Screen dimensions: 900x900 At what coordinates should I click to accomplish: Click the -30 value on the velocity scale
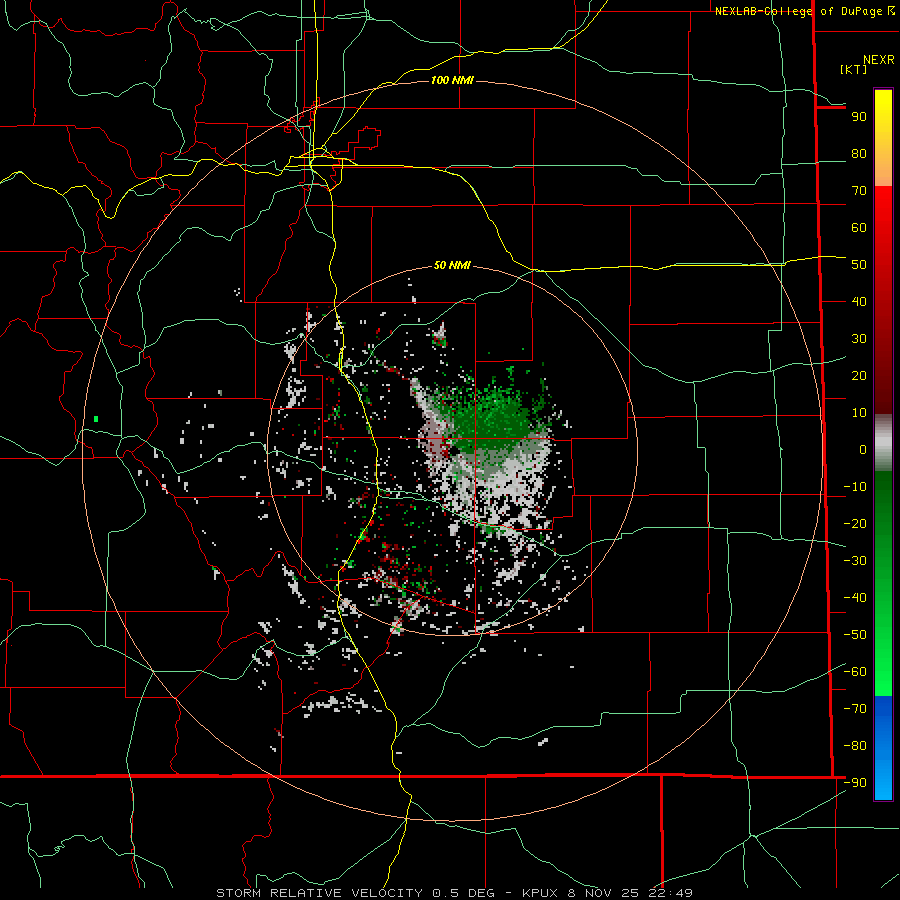point(855,561)
